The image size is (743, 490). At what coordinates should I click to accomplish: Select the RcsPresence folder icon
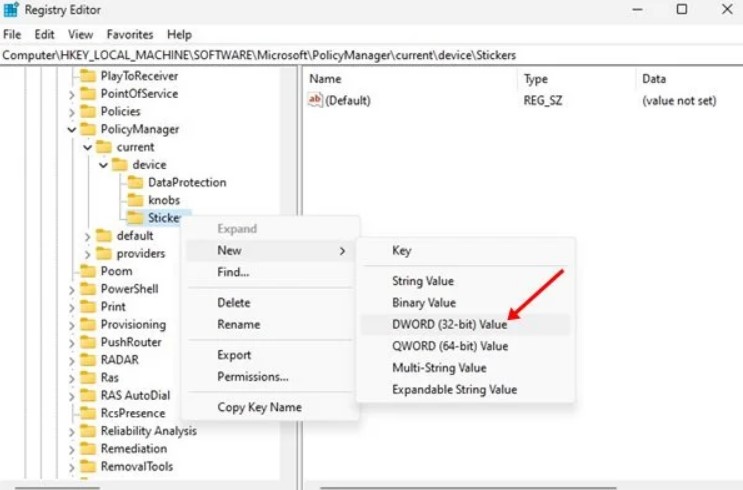coord(88,413)
